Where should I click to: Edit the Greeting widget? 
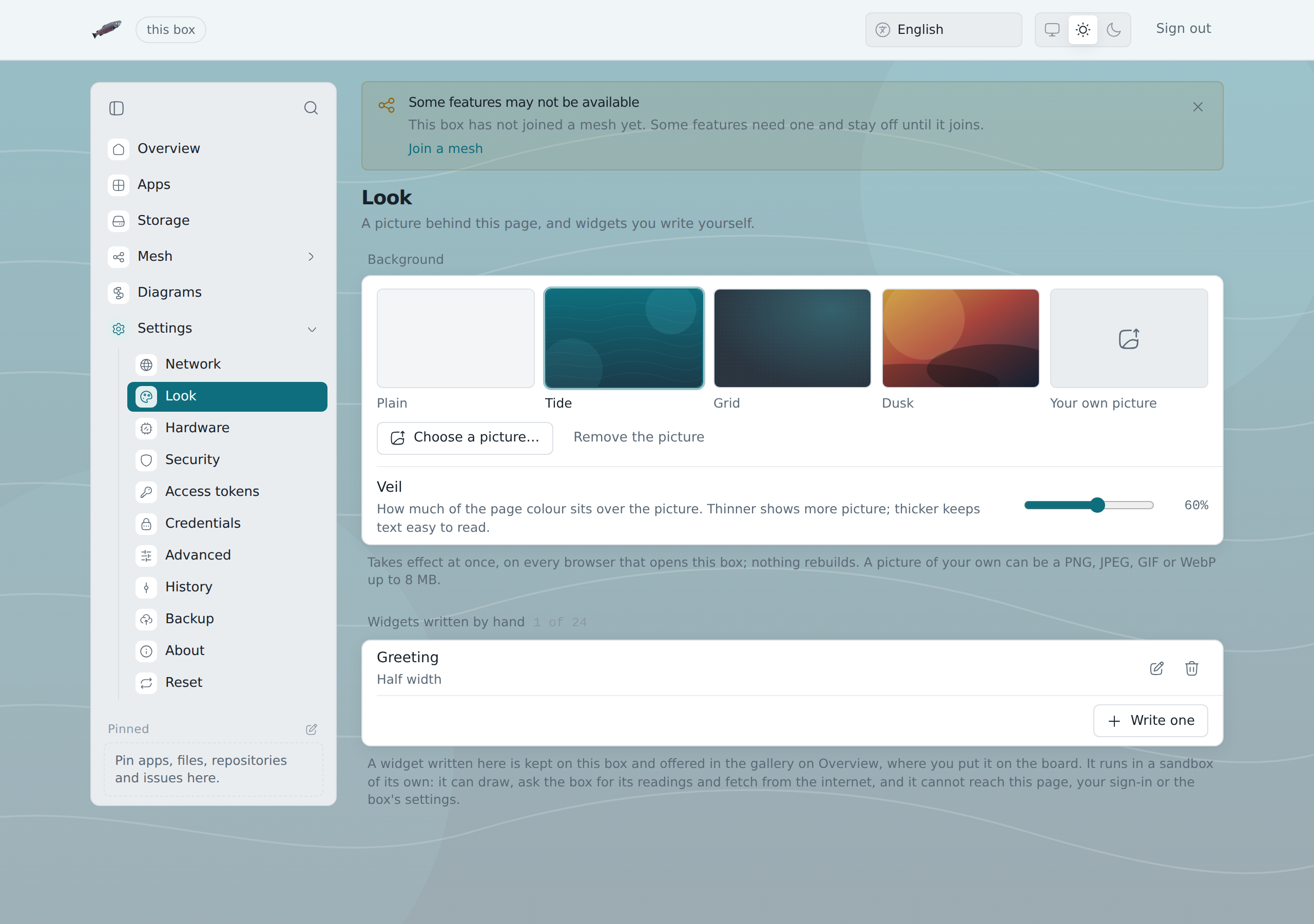click(x=1156, y=668)
